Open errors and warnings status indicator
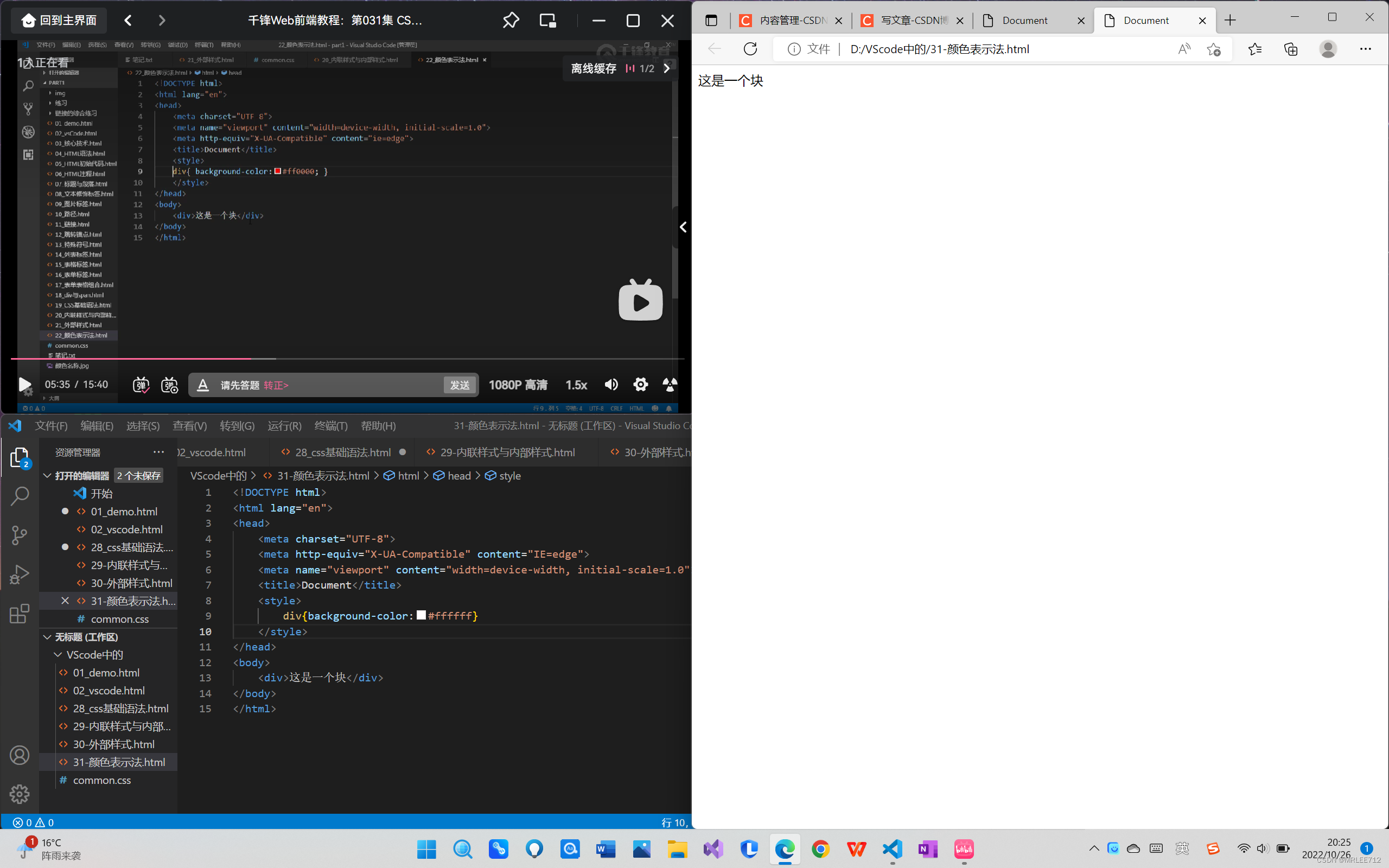This screenshot has height=868, width=1389. click(x=33, y=822)
